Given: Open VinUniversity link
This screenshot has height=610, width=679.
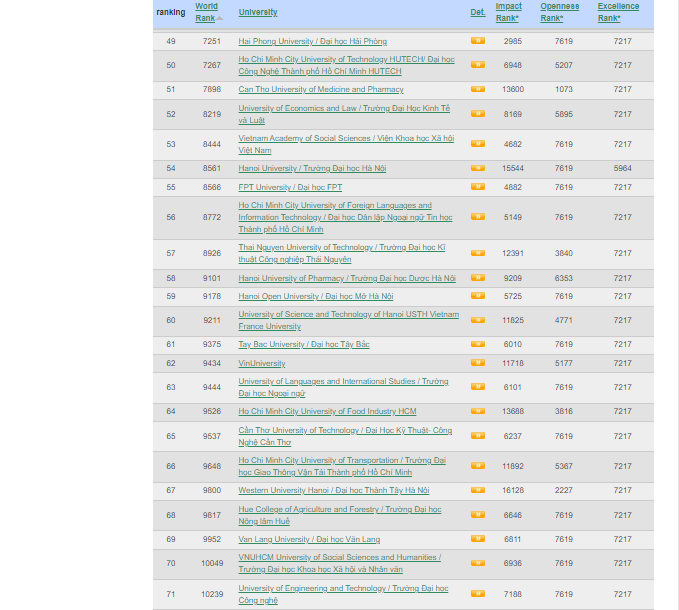Looking at the screenshot, I should 262,363.
